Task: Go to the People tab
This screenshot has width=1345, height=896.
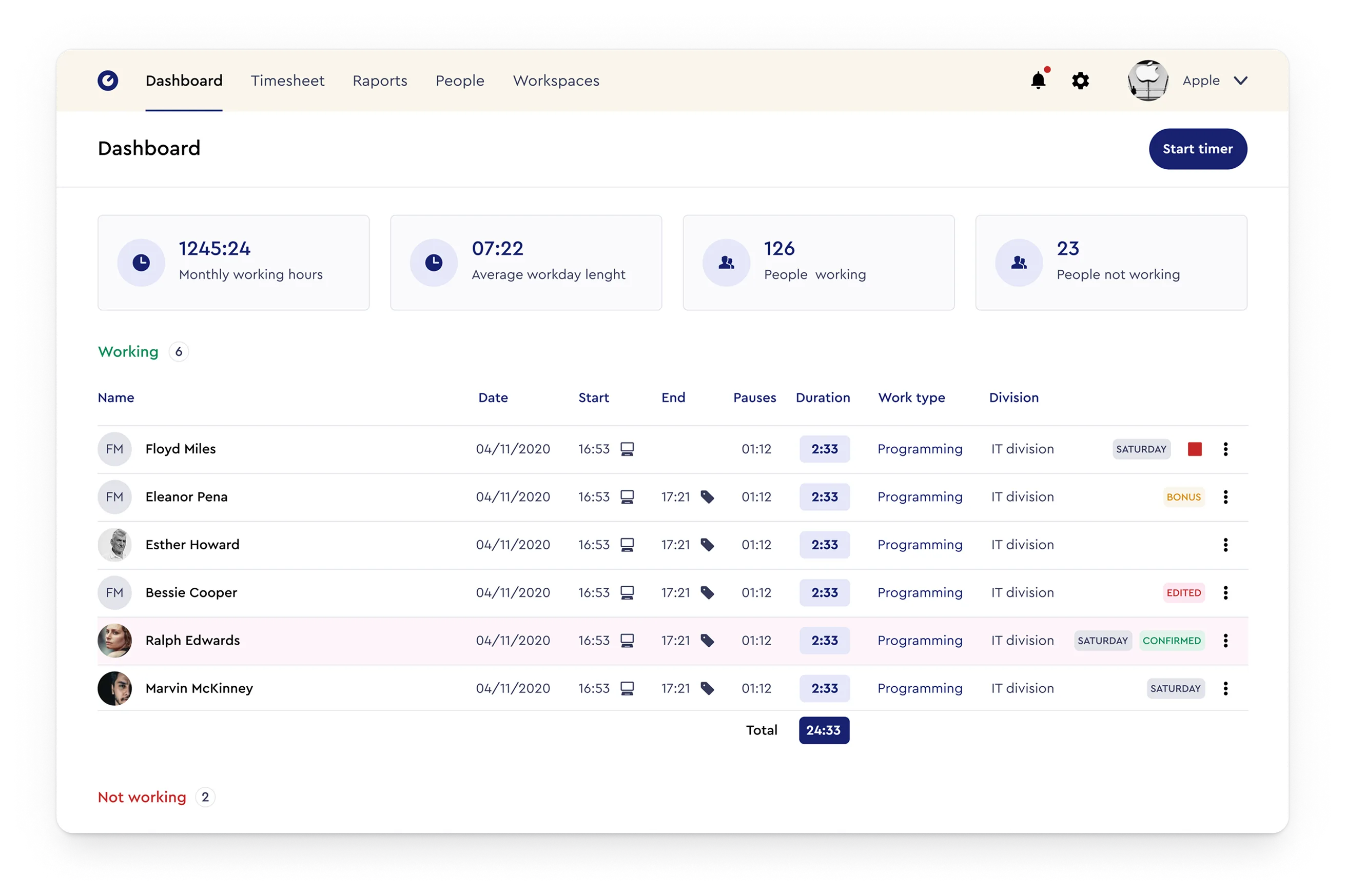Action: (x=460, y=81)
